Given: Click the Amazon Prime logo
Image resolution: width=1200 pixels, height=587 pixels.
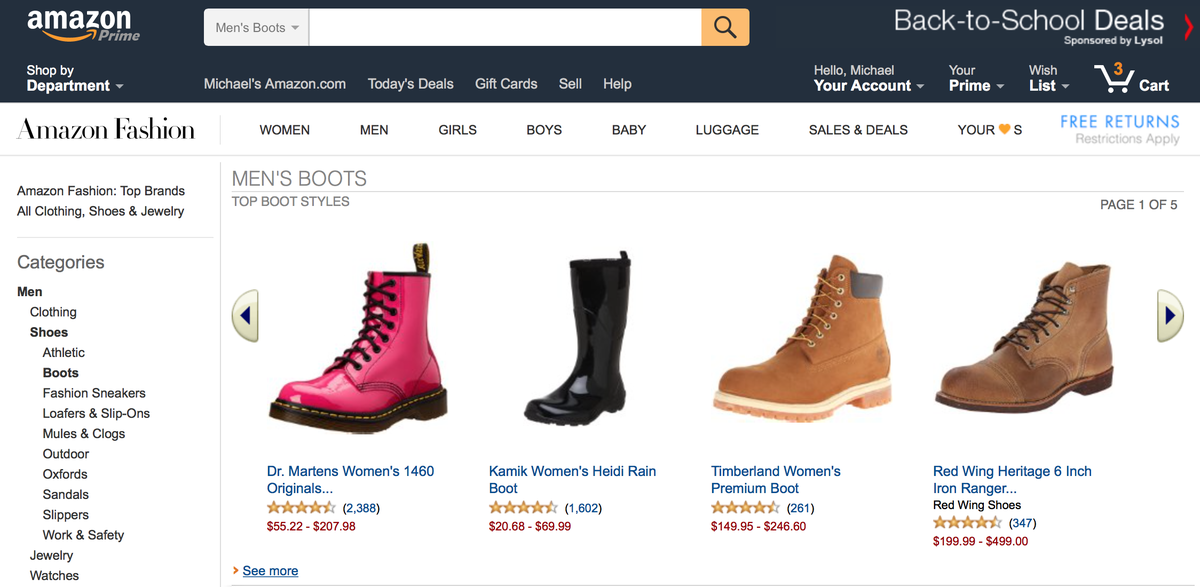Looking at the screenshot, I should coord(84,25).
